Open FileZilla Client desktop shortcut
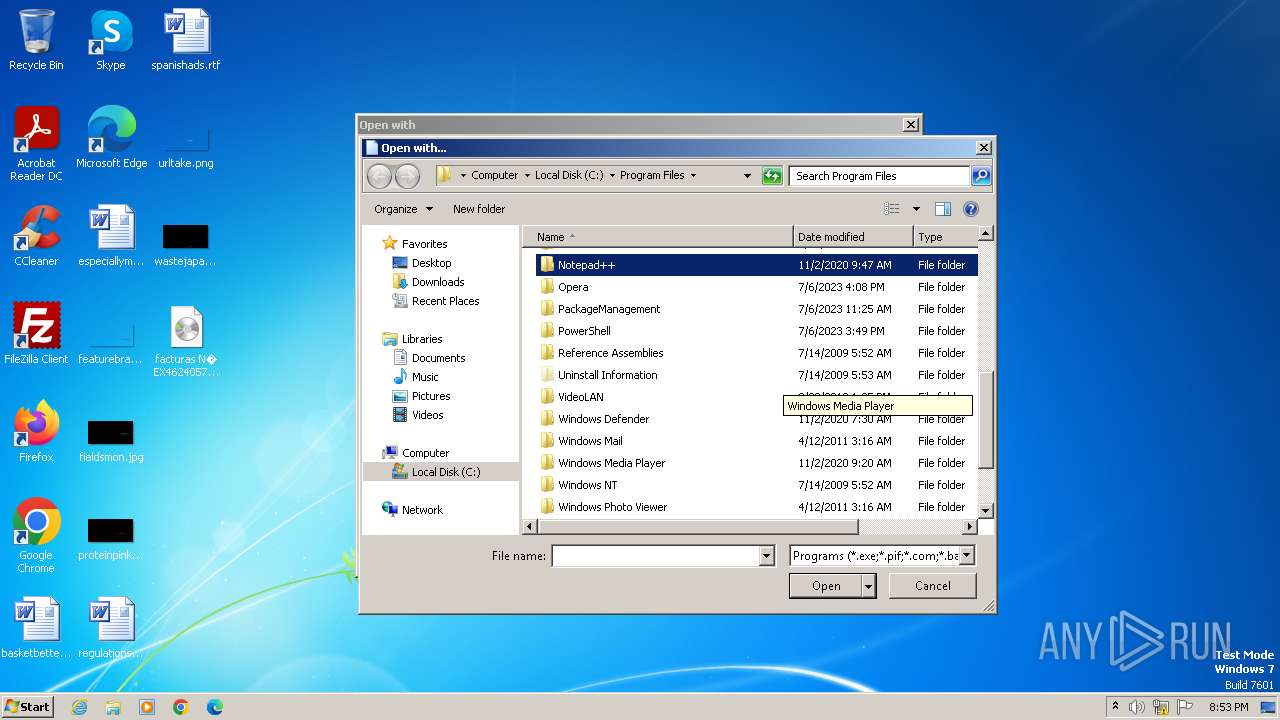1280x720 pixels. (36, 333)
